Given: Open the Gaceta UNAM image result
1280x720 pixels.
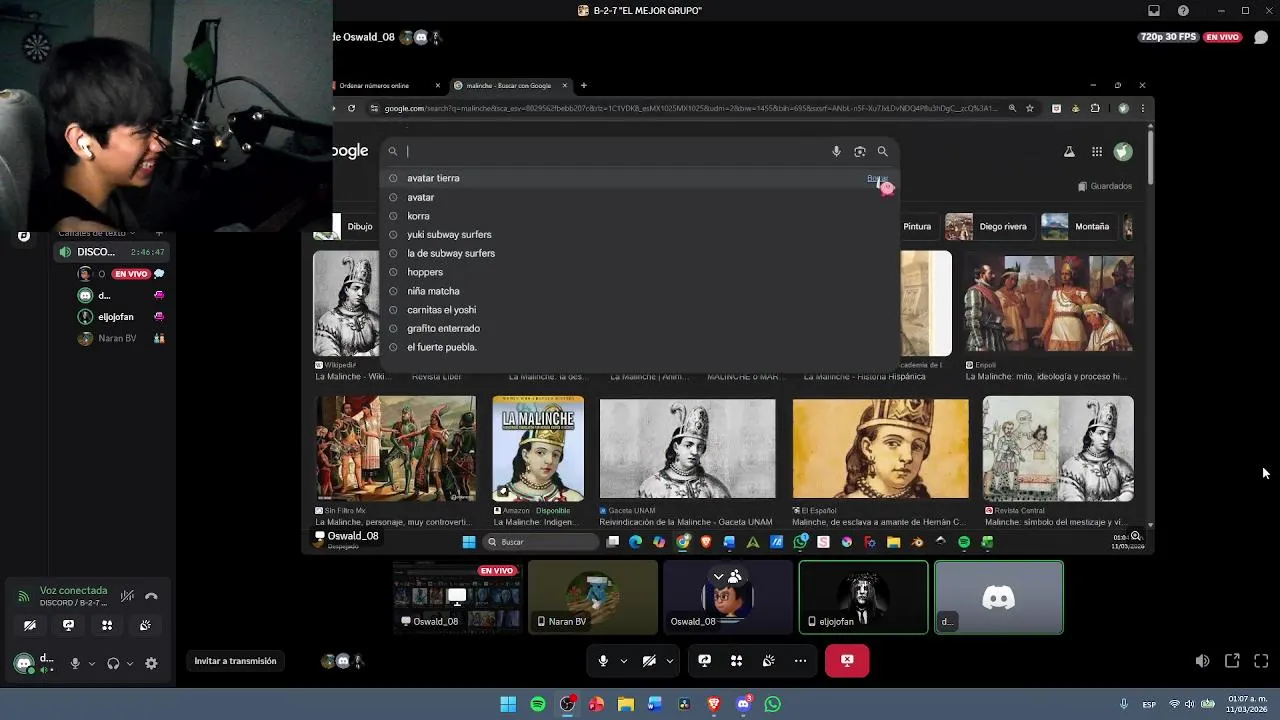Looking at the screenshot, I should point(687,449).
